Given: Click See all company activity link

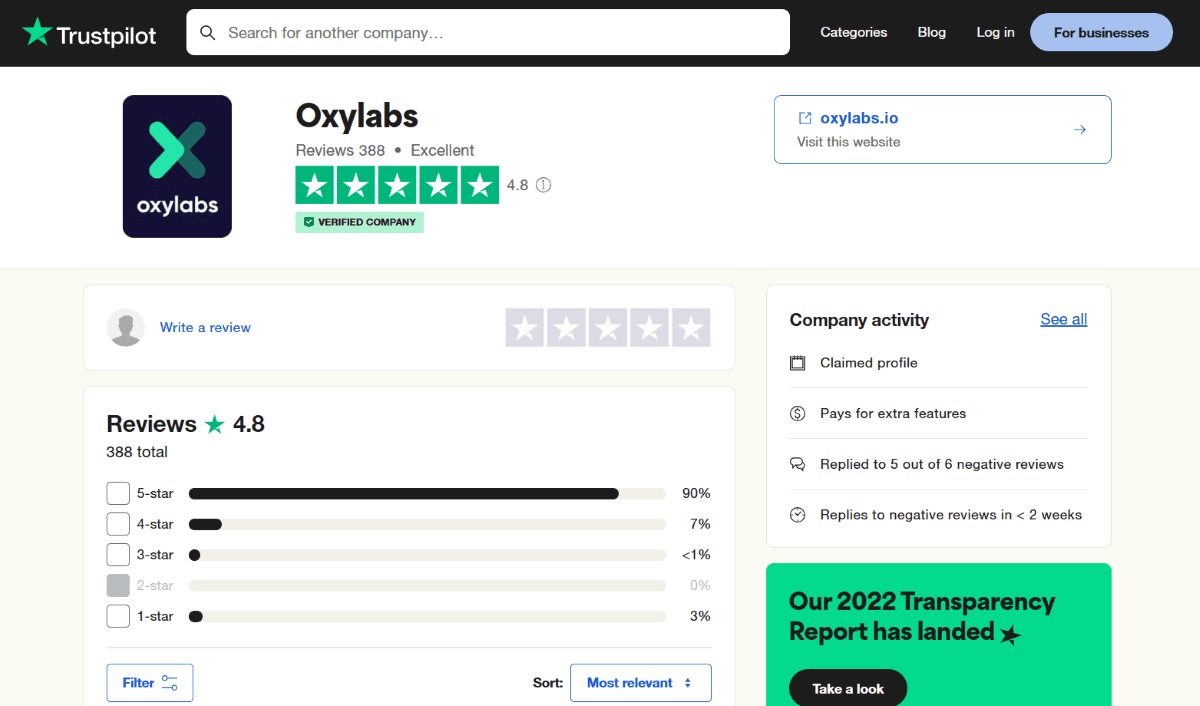Looking at the screenshot, I should point(1064,320).
